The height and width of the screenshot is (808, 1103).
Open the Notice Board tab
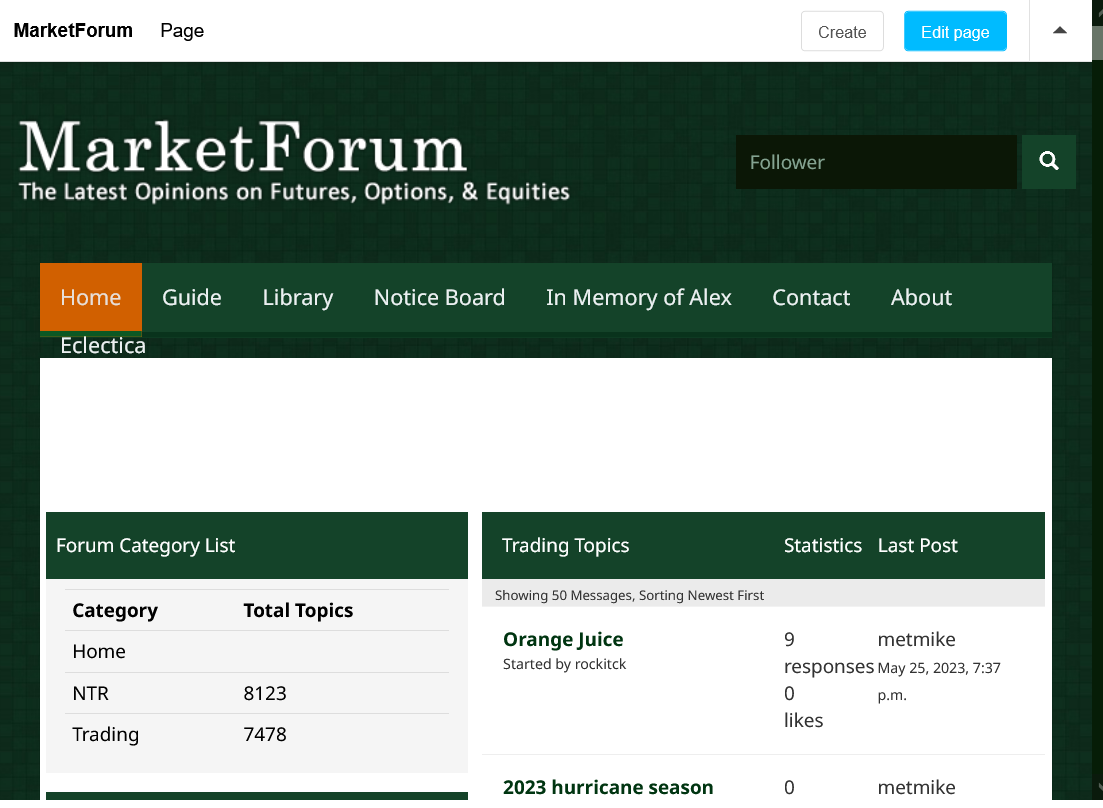(439, 297)
